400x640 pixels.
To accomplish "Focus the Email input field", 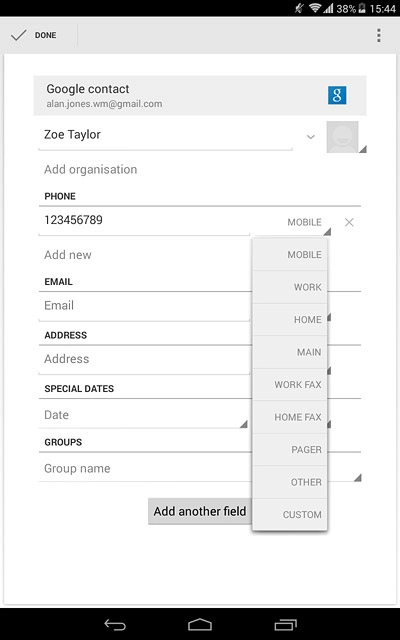I will (x=144, y=306).
